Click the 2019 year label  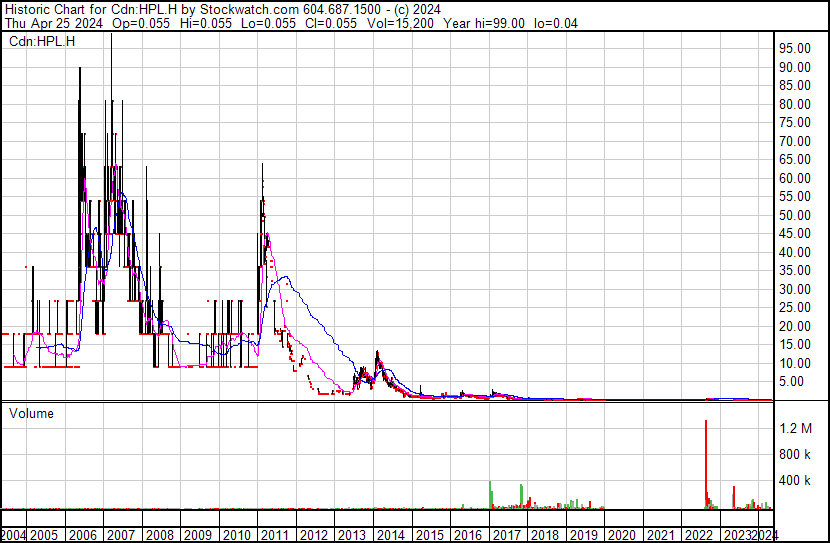coord(584,535)
